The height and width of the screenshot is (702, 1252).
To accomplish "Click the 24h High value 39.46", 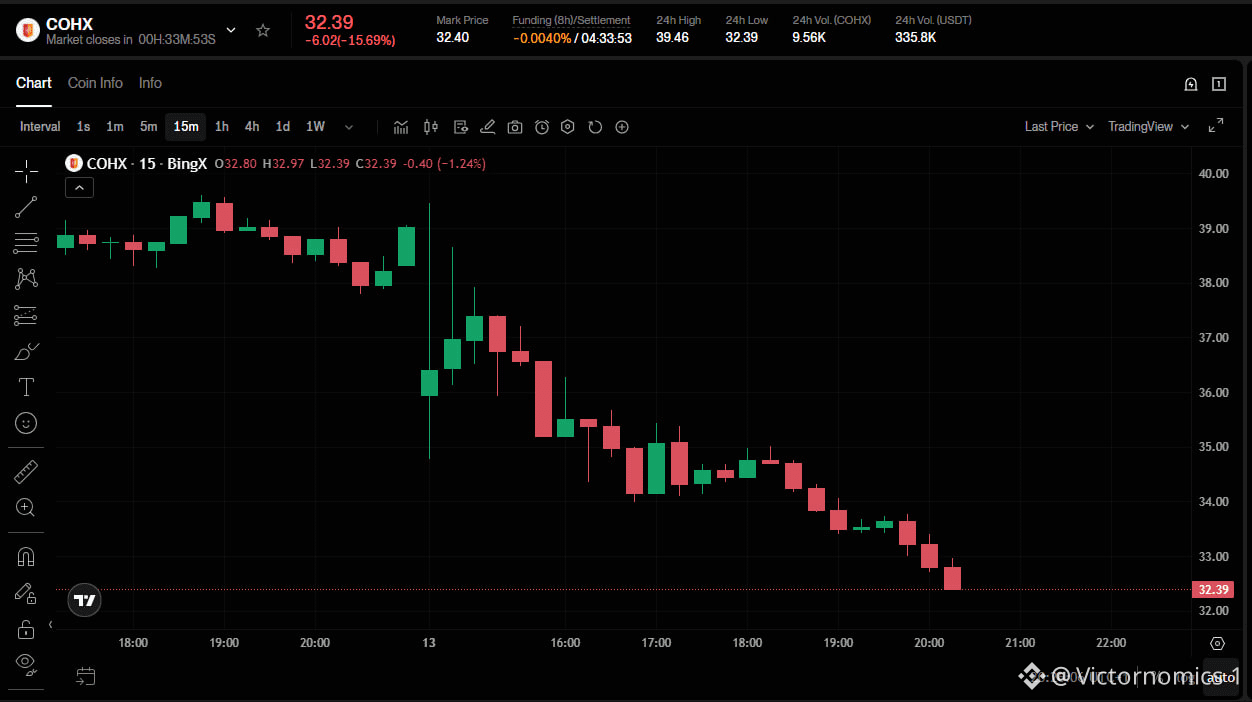I will click(x=672, y=38).
